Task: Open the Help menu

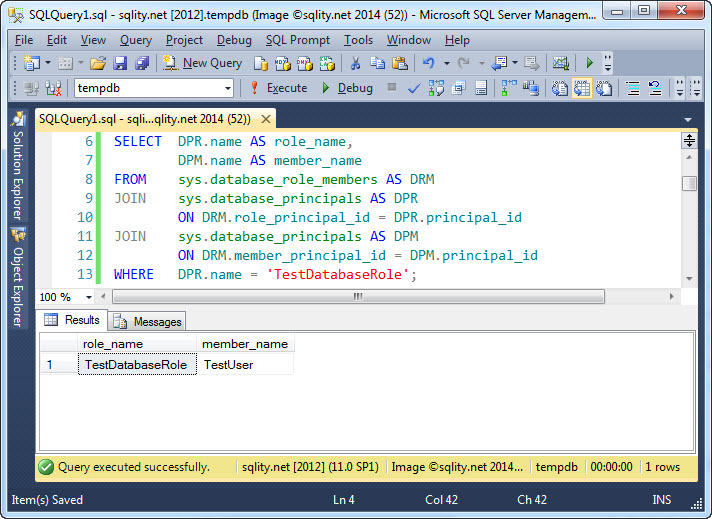Action: point(457,40)
